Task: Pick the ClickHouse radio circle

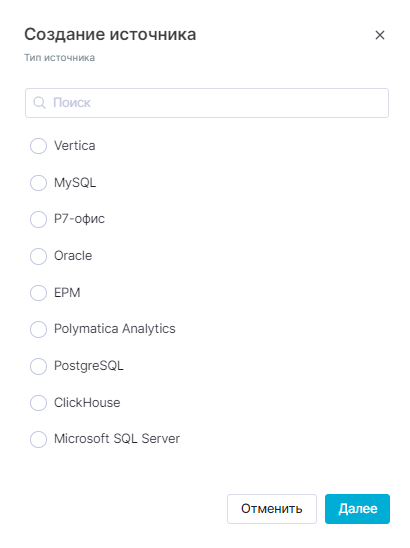Action: 38,403
